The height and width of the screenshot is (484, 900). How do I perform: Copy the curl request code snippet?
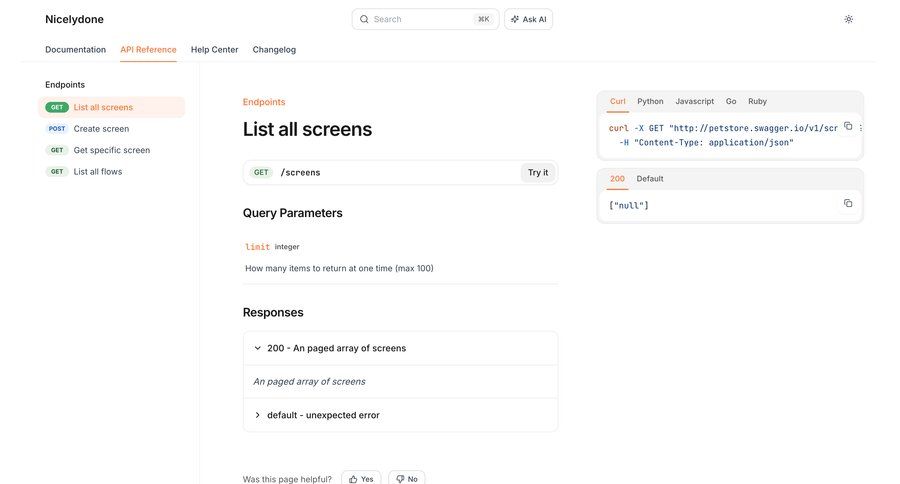pos(847,126)
